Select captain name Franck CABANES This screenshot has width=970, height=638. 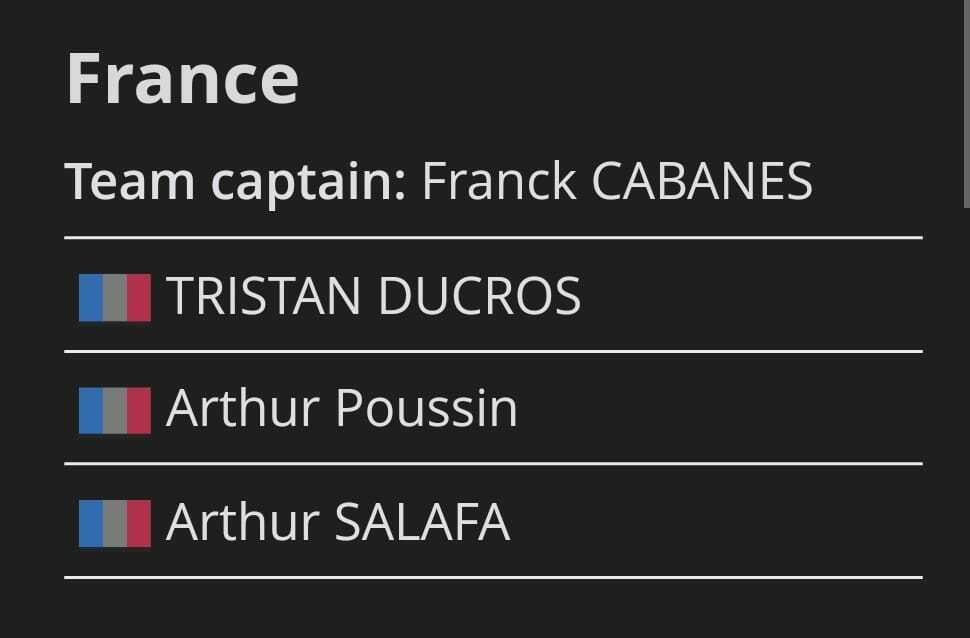point(617,182)
